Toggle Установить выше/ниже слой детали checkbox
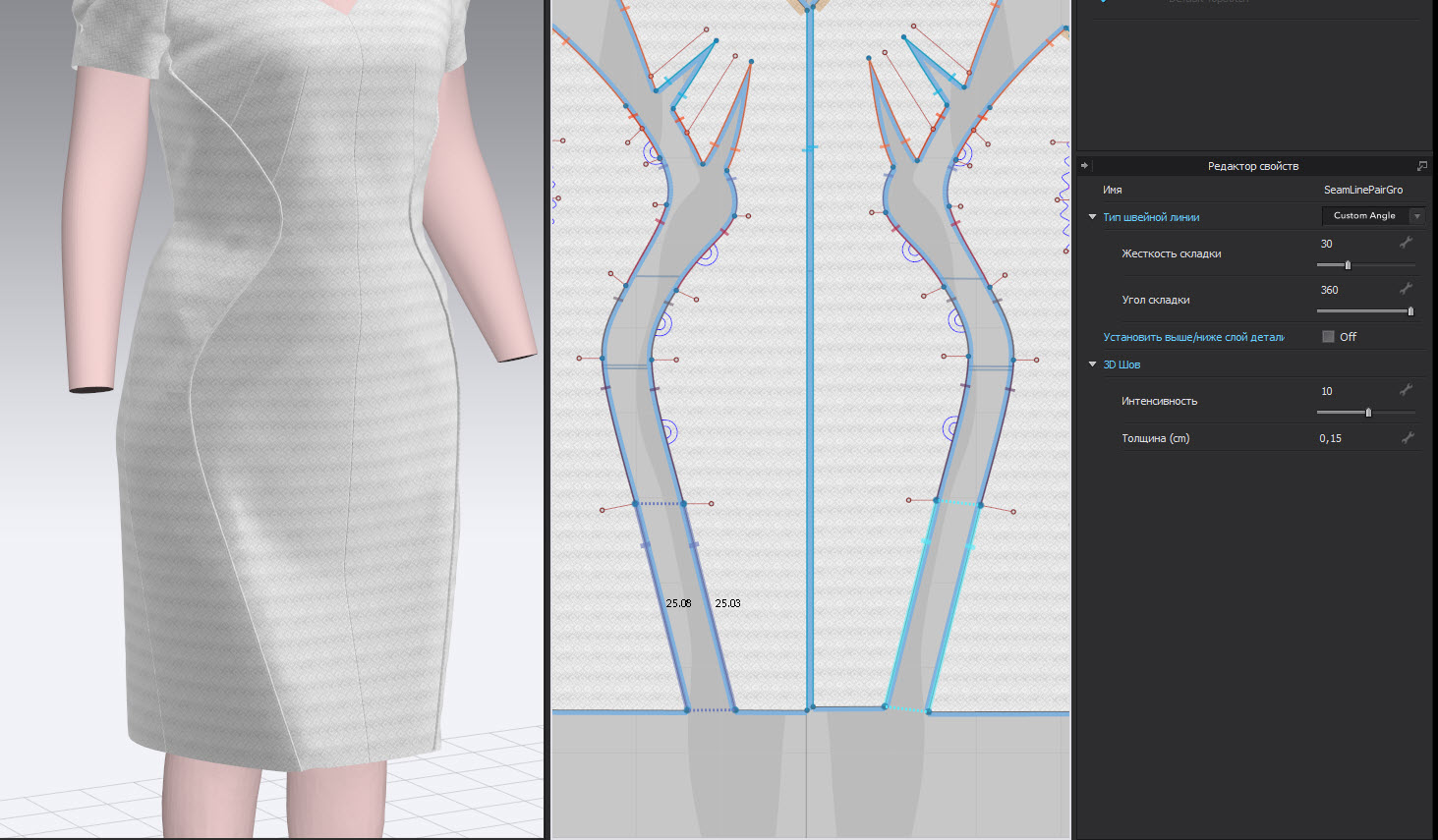The image size is (1438, 840). click(1328, 337)
